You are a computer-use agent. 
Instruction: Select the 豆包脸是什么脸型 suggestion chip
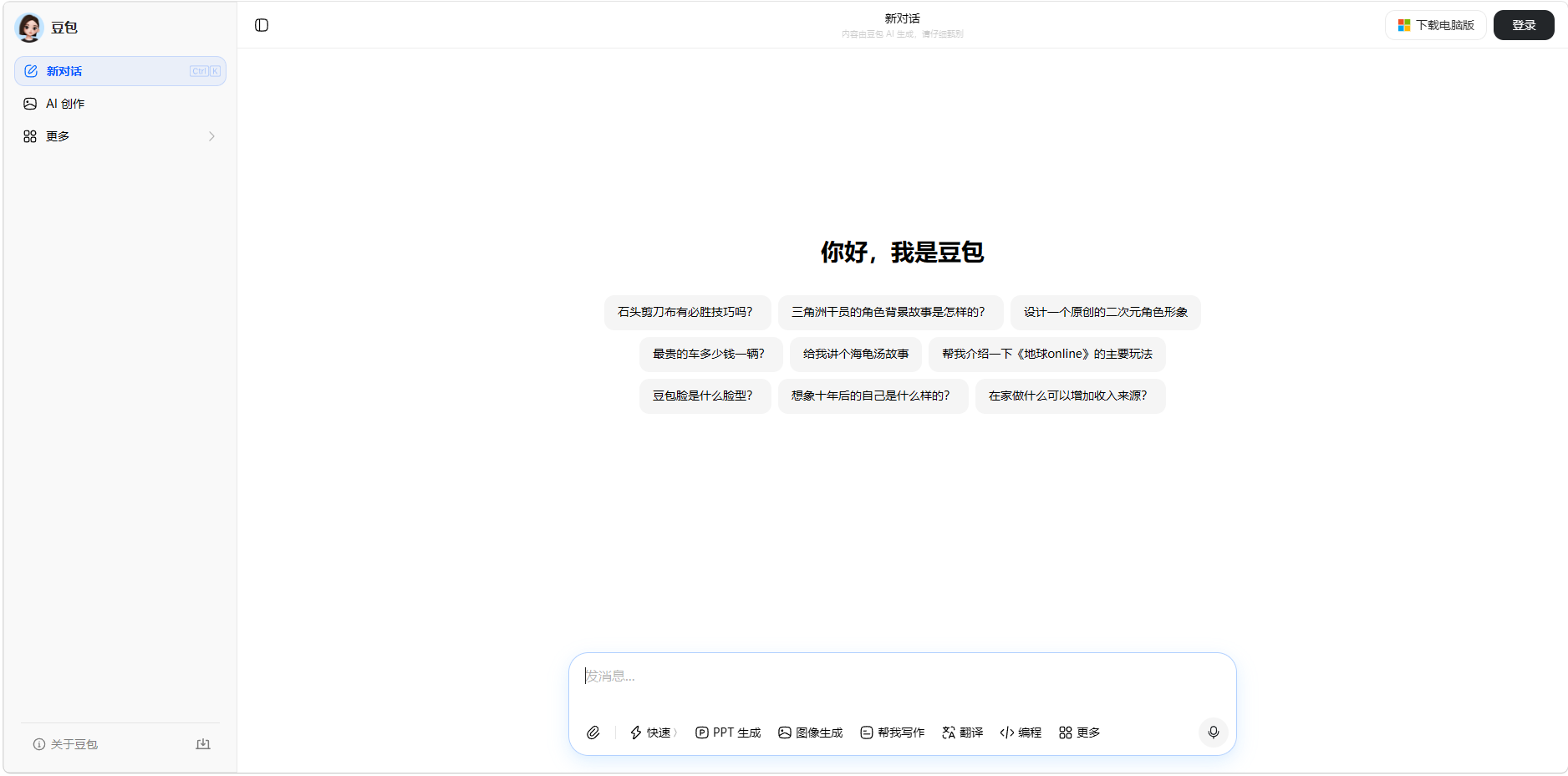705,396
